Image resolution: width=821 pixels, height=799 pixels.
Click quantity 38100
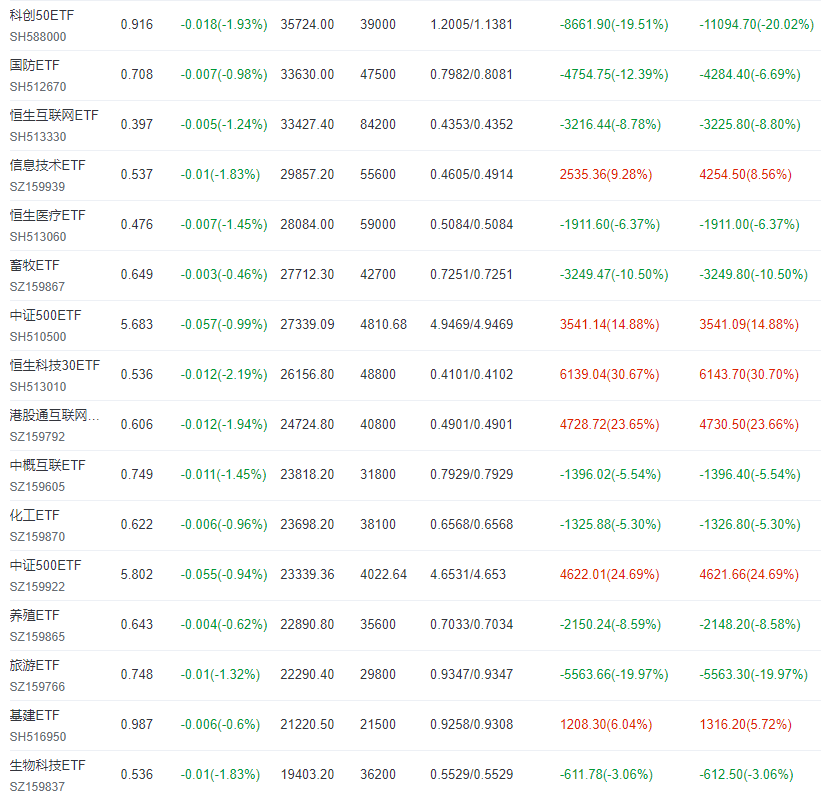point(378,525)
